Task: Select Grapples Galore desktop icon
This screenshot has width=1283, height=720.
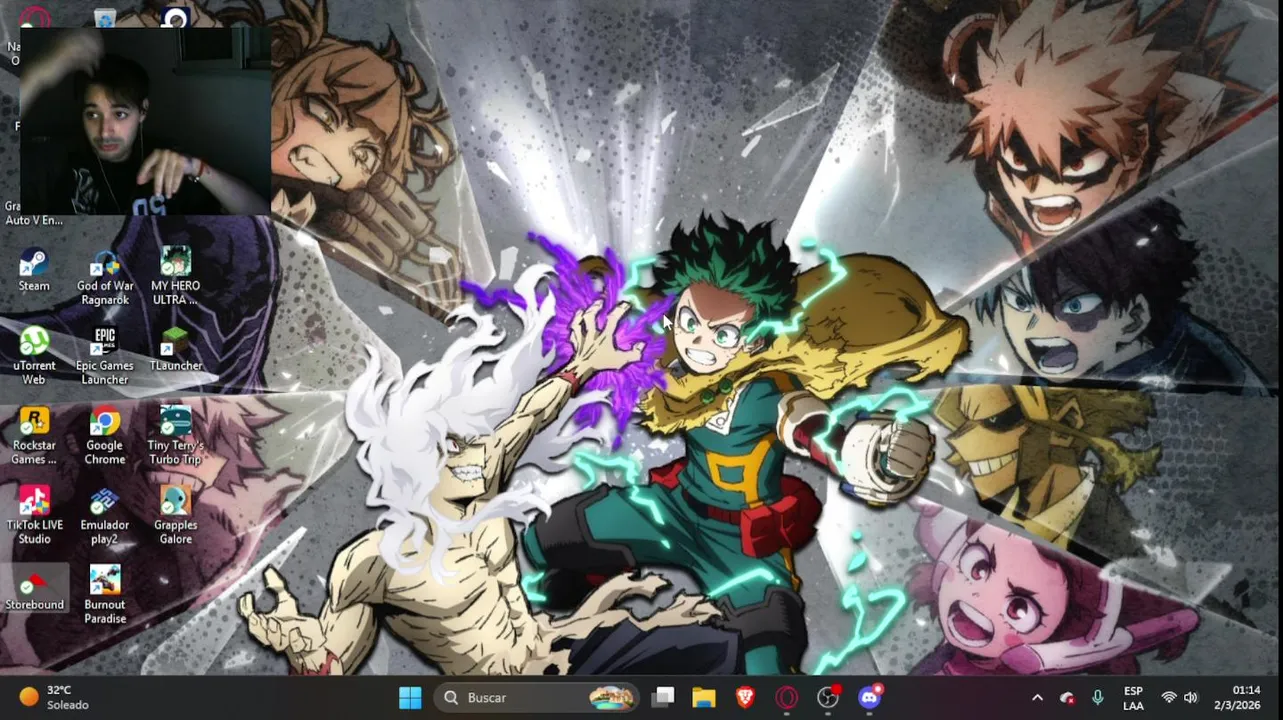Action: 175,516
